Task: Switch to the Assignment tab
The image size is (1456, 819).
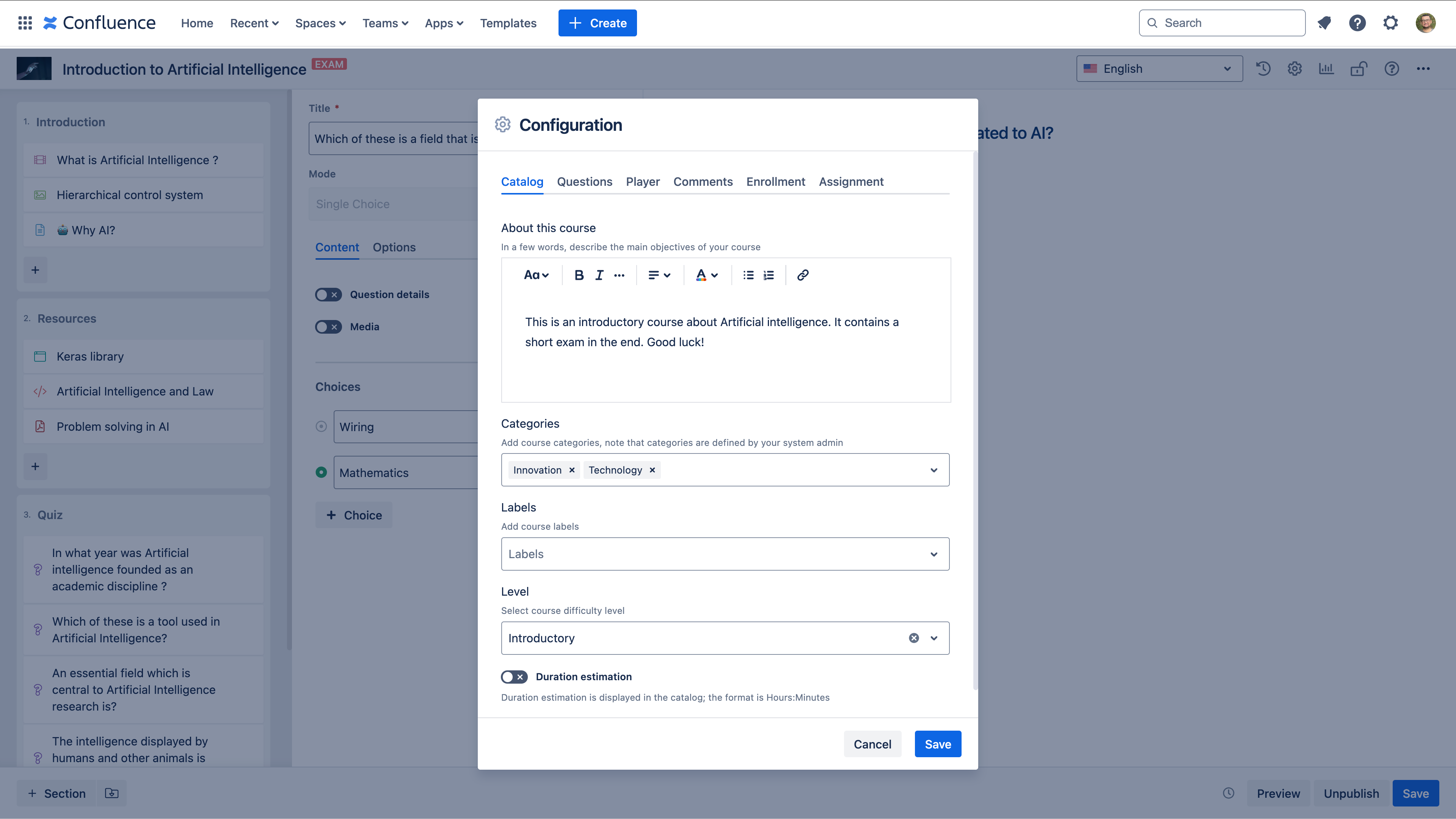Action: click(x=851, y=182)
